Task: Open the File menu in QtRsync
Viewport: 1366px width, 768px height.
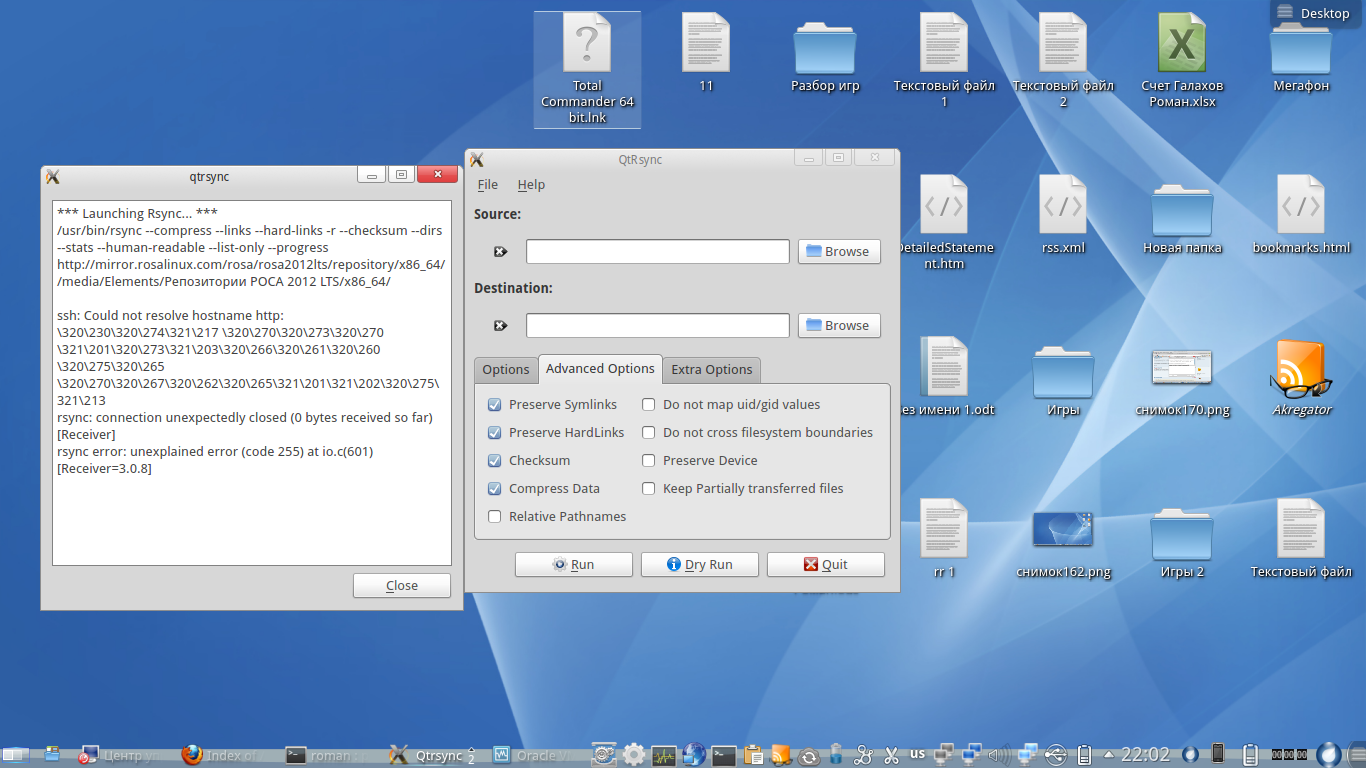Action: [x=487, y=185]
